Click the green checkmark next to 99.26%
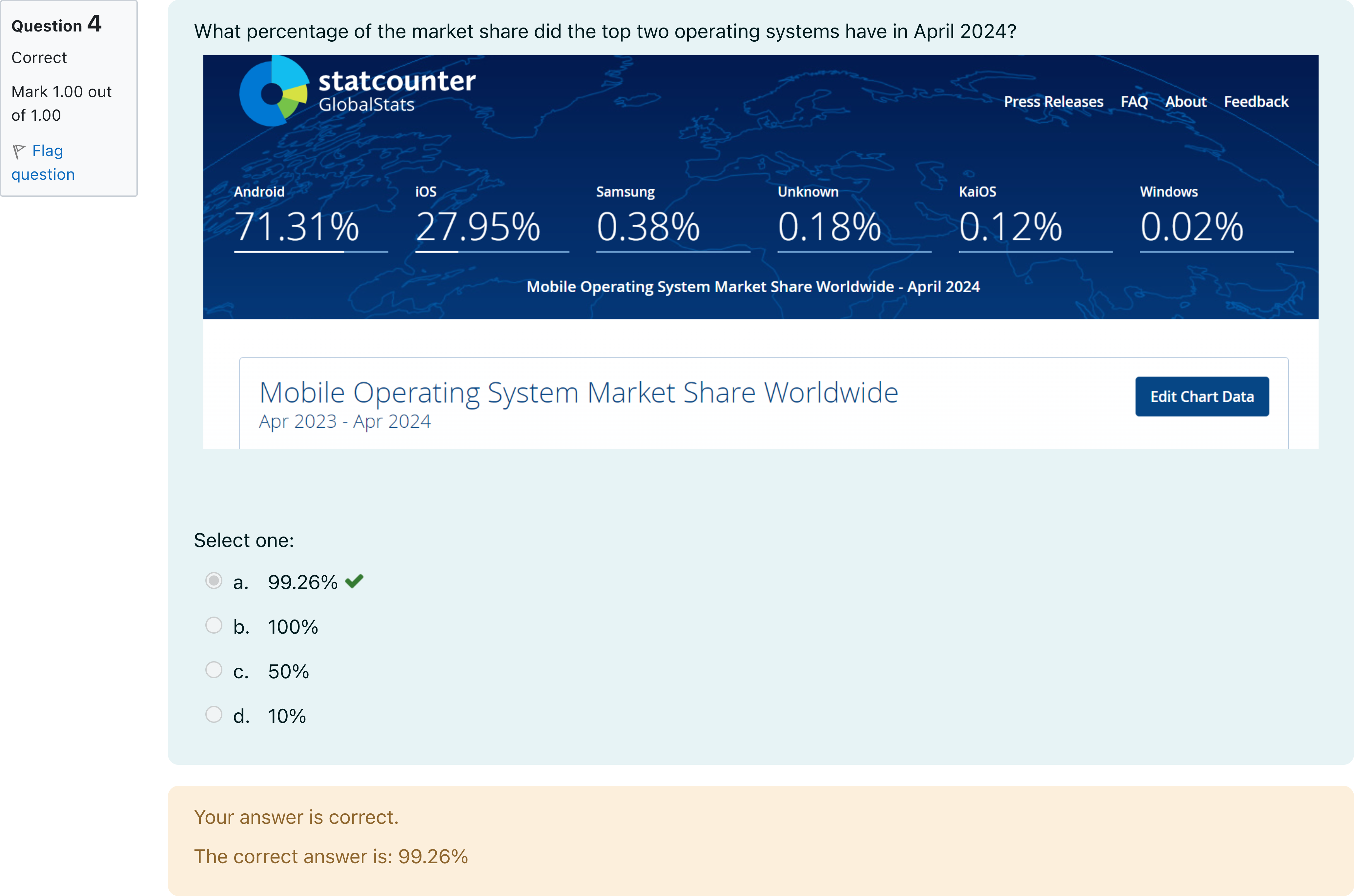The width and height of the screenshot is (1354, 896). click(354, 581)
